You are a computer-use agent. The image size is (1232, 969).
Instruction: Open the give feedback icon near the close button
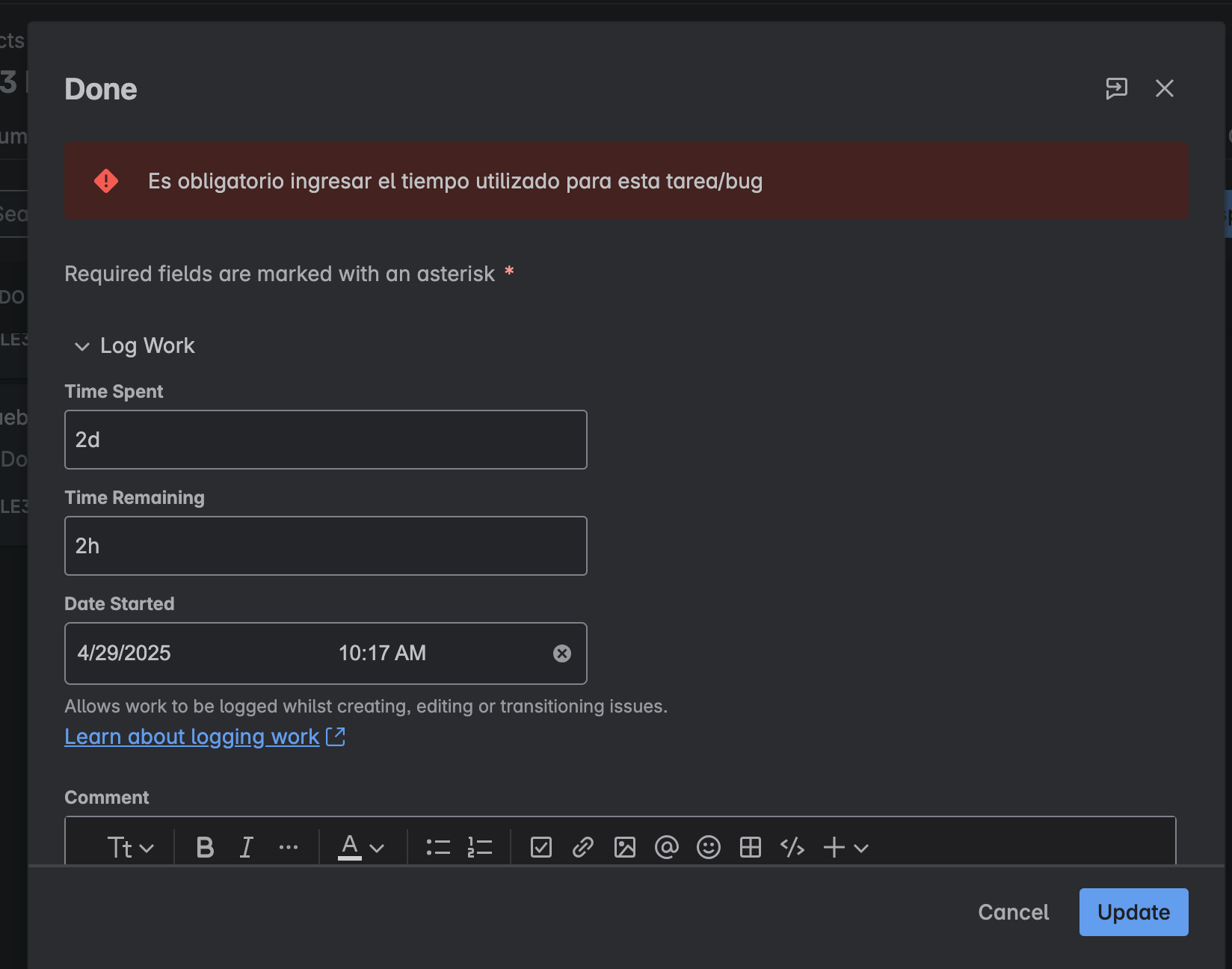coord(1117,88)
